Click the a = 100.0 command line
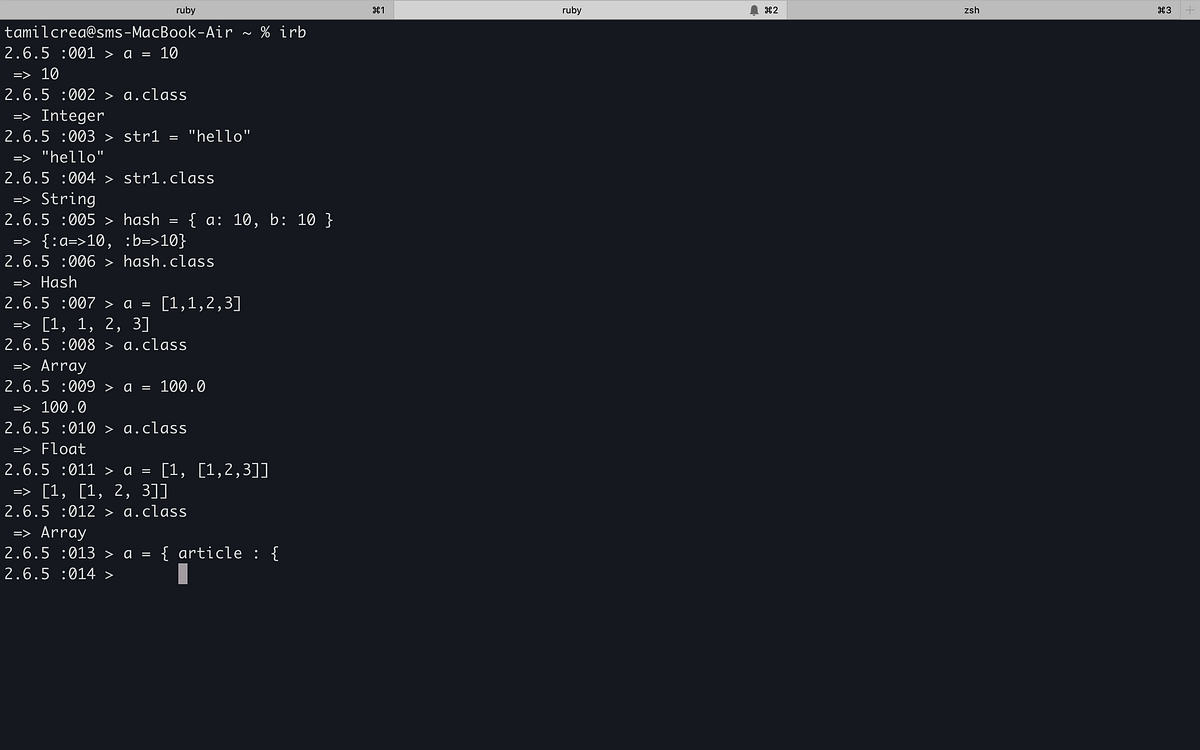The width and height of the screenshot is (1200, 750). [x=164, y=386]
